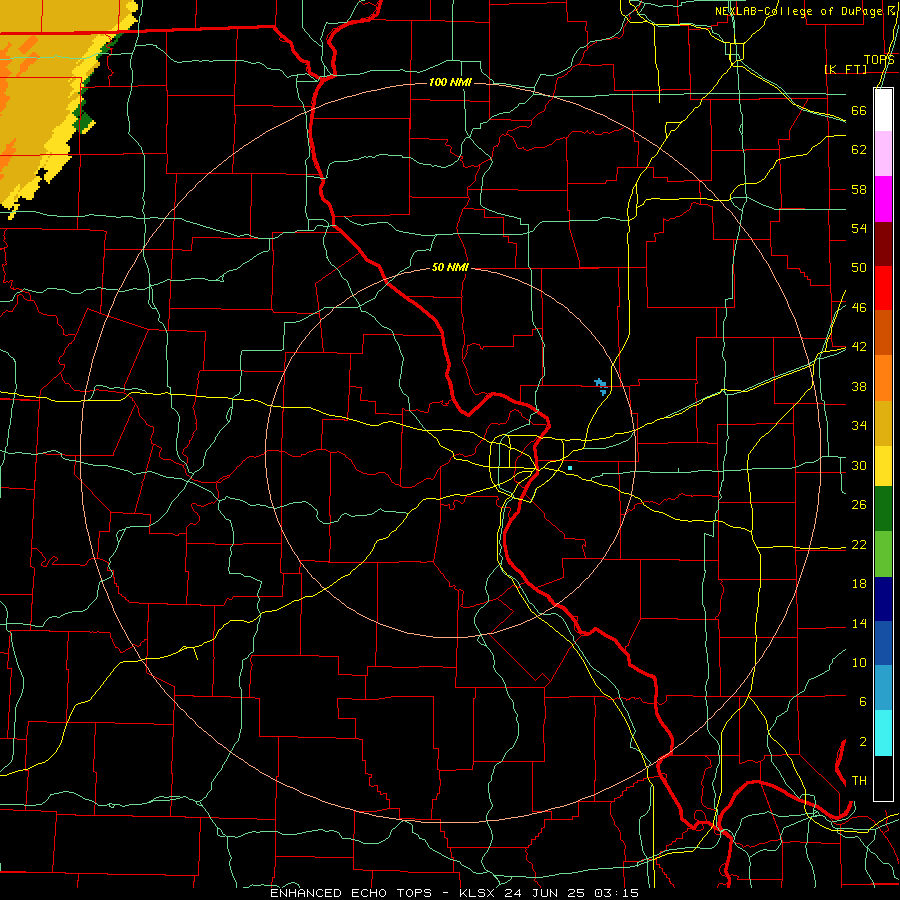Click the 'TH' threshold label

[859, 781]
